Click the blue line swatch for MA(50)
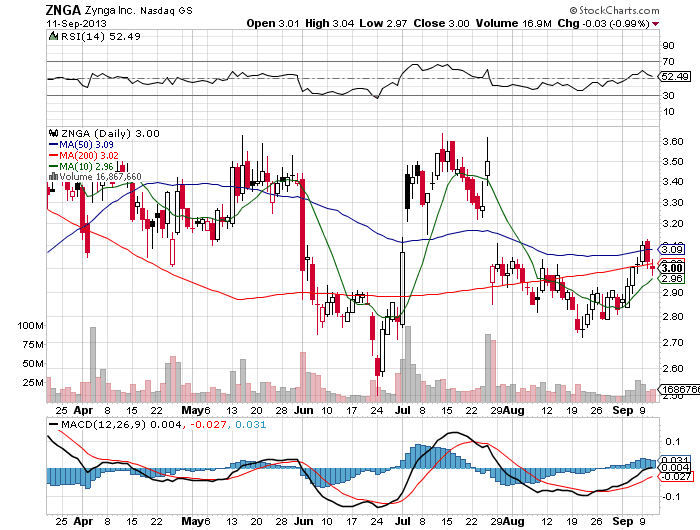 point(53,145)
